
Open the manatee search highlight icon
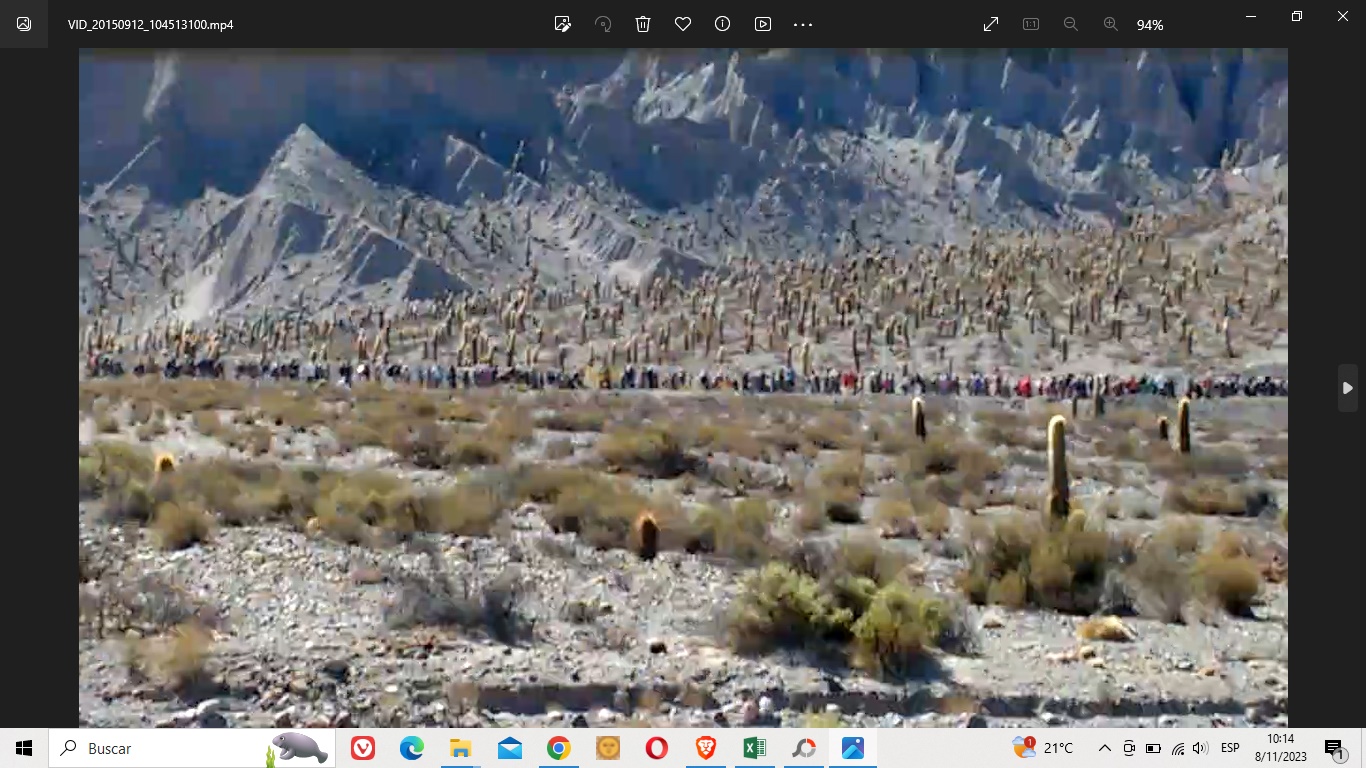point(297,748)
